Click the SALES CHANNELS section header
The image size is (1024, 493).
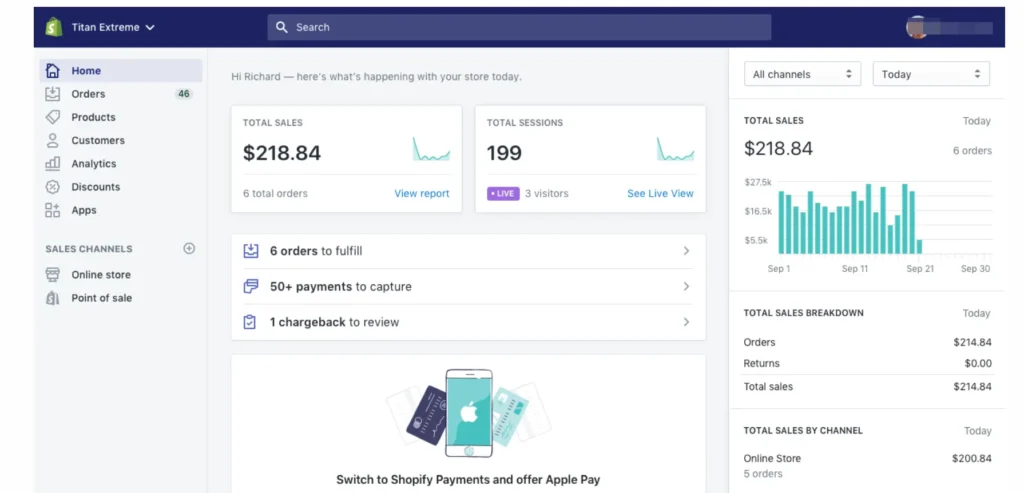click(x=89, y=249)
